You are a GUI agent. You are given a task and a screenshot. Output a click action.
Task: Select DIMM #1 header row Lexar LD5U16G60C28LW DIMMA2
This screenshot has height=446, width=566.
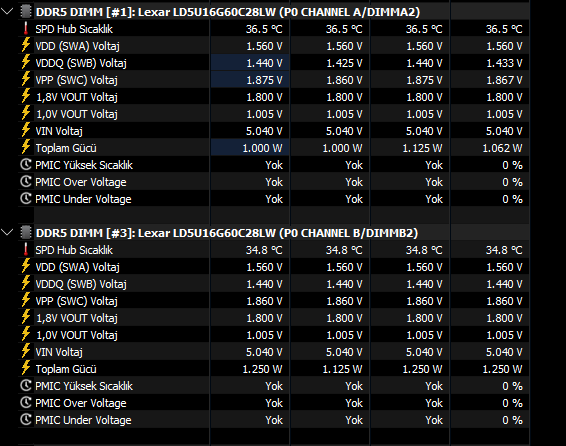274,12
